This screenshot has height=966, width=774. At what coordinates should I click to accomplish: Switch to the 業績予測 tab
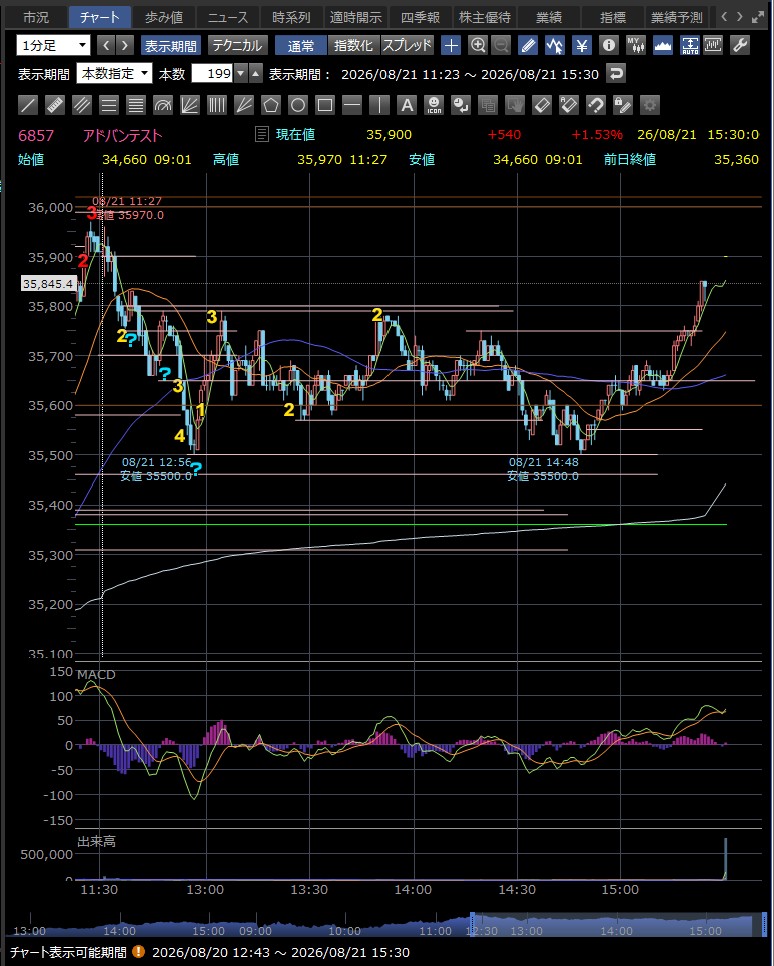(677, 18)
